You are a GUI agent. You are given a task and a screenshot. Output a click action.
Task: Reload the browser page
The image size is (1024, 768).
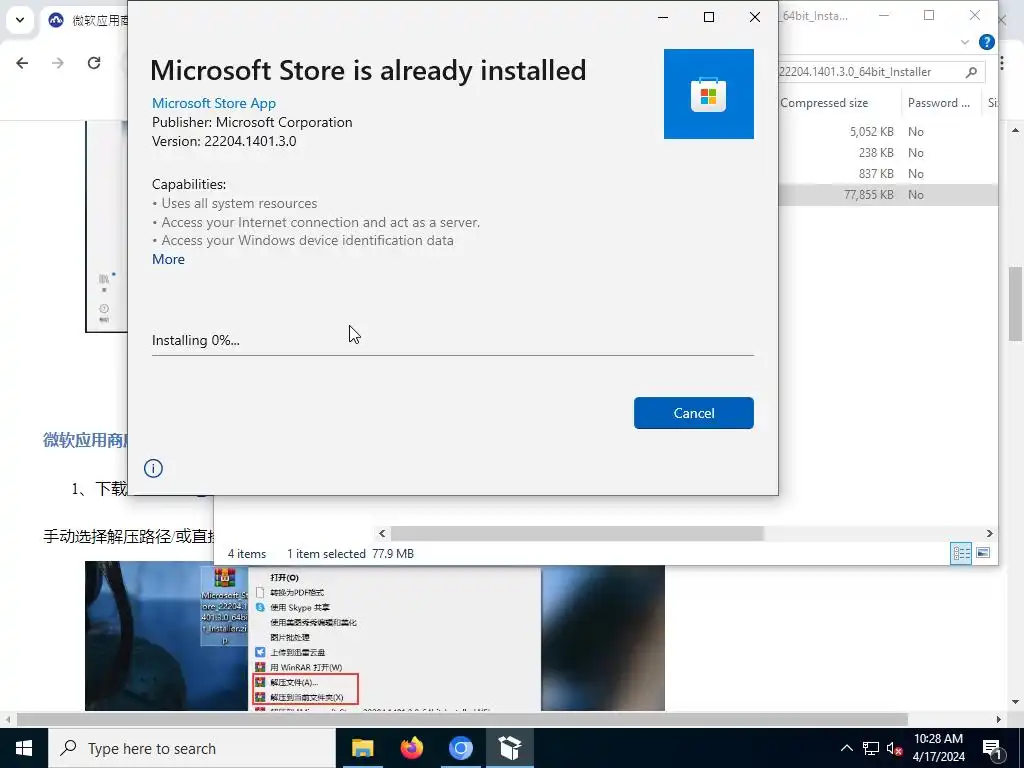[x=94, y=63]
